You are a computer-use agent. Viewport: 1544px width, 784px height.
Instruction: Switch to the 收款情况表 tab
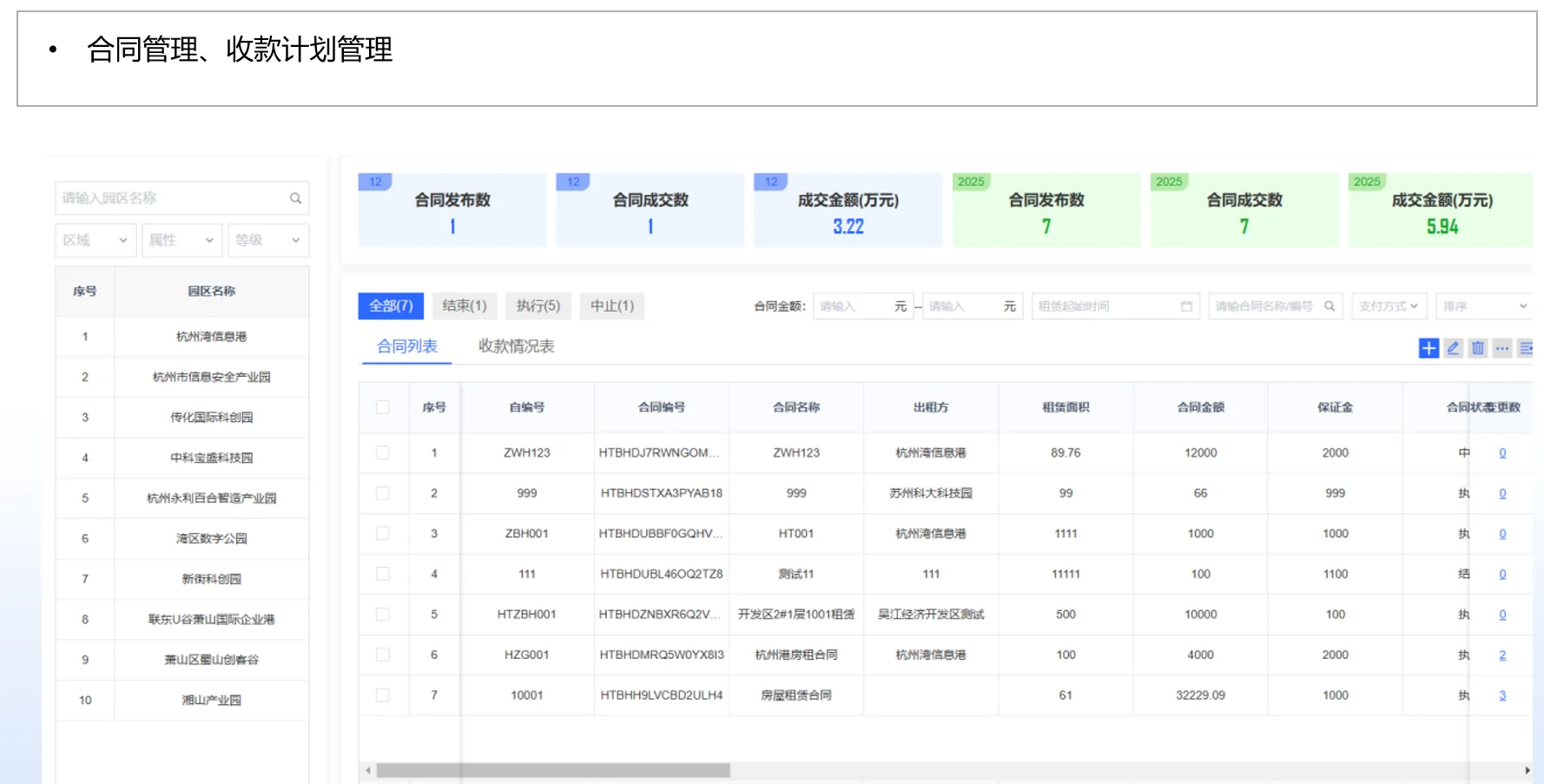coord(517,346)
